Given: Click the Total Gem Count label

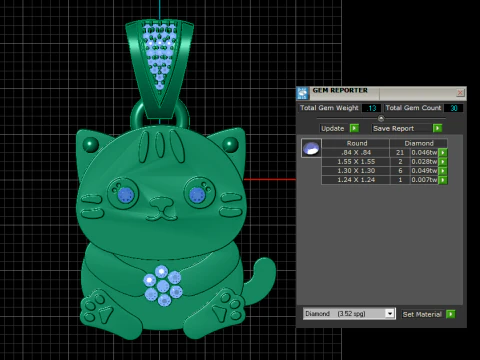Looking at the screenshot, I should pyautogui.click(x=413, y=108).
